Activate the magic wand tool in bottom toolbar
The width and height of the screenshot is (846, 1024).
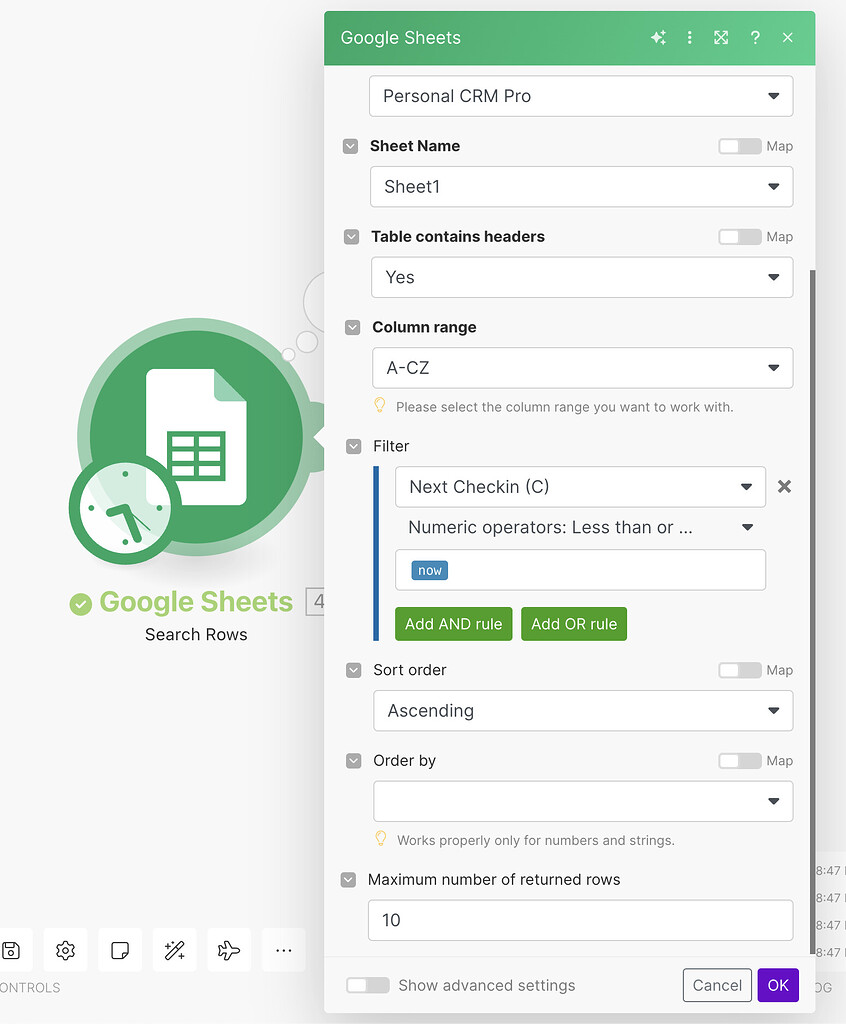[174, 950]
